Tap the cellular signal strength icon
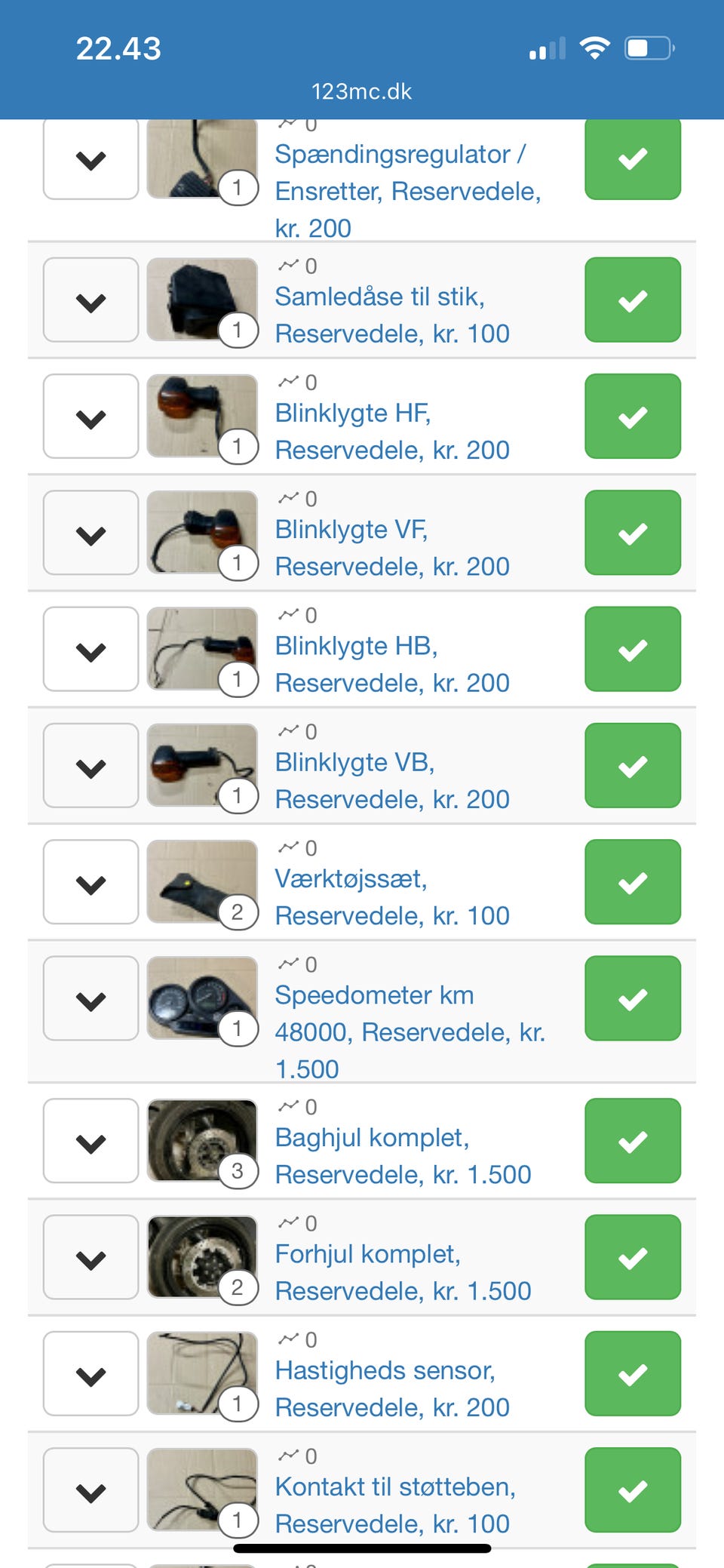Image resolution: width=724 pixels, height=1568 pixels. point(548,49)
